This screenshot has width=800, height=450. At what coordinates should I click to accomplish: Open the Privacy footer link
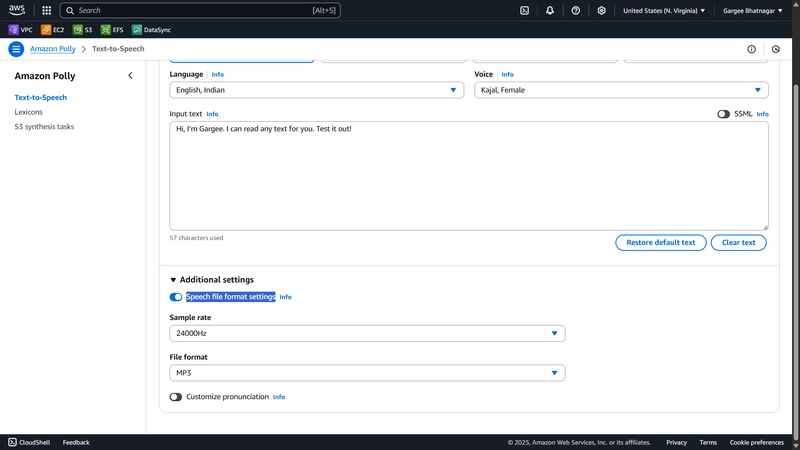[676, 442]
